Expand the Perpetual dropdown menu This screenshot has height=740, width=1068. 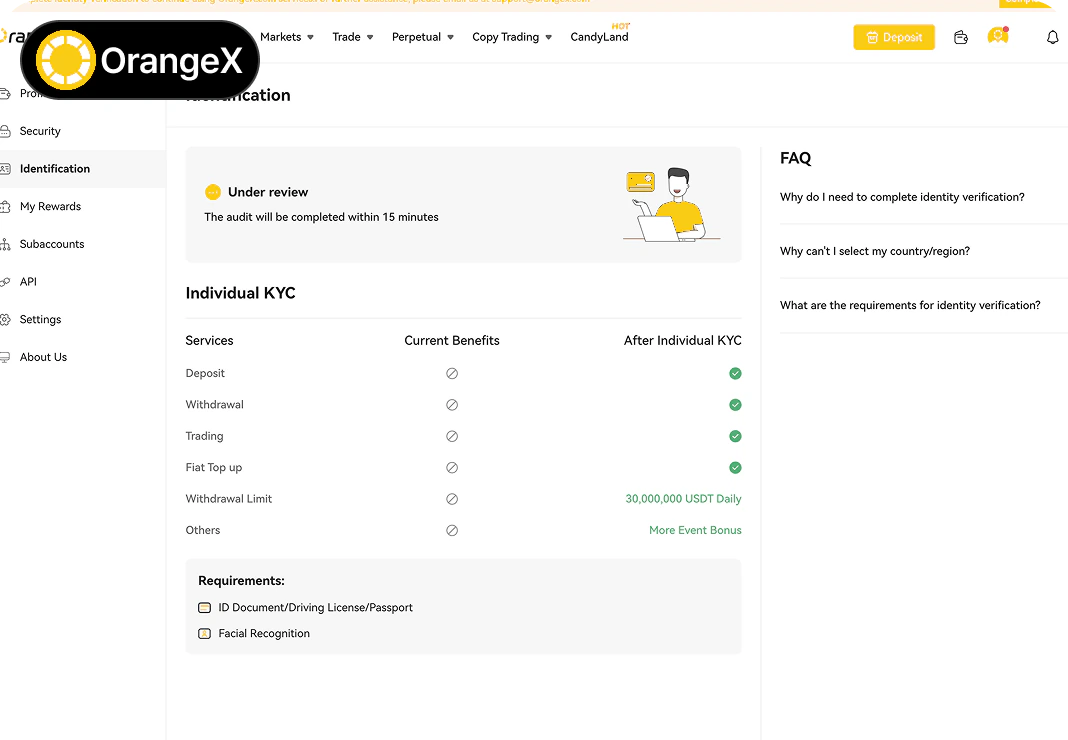[423, 37]
